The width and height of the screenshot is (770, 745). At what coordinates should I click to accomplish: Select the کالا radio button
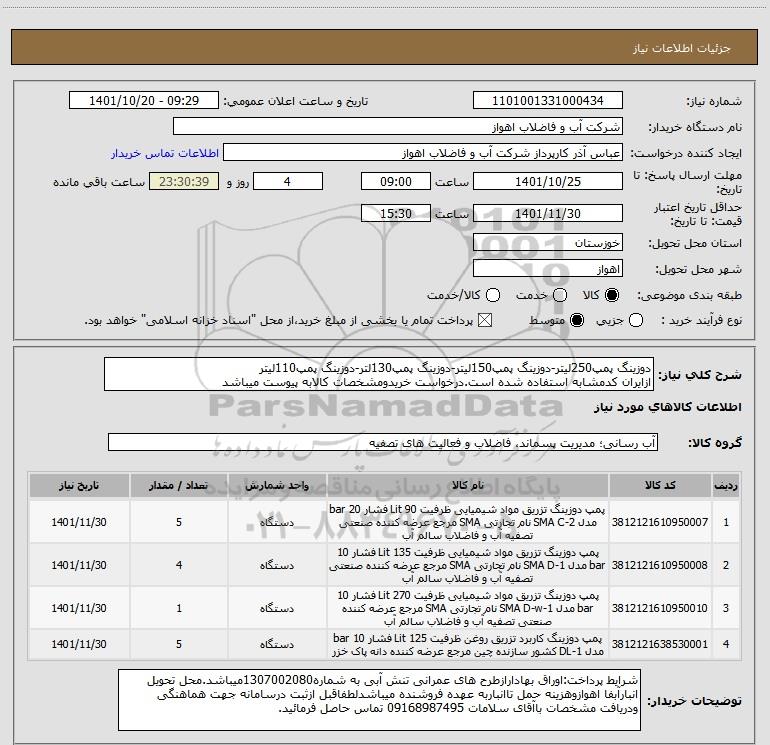coord(612,295)
